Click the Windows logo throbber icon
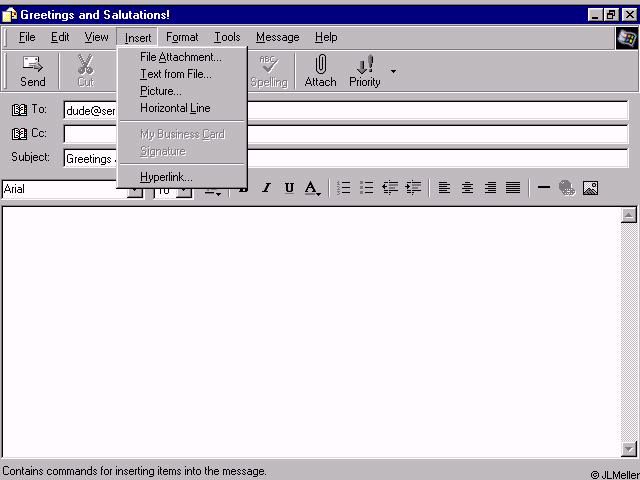 pos(627,38)
